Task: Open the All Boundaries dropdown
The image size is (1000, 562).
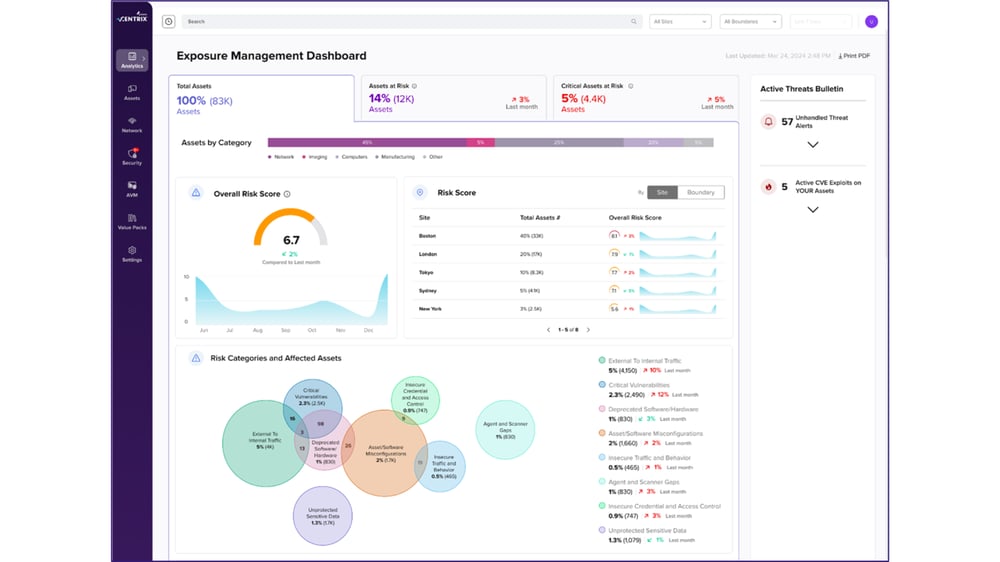Action: pos(750,21)
